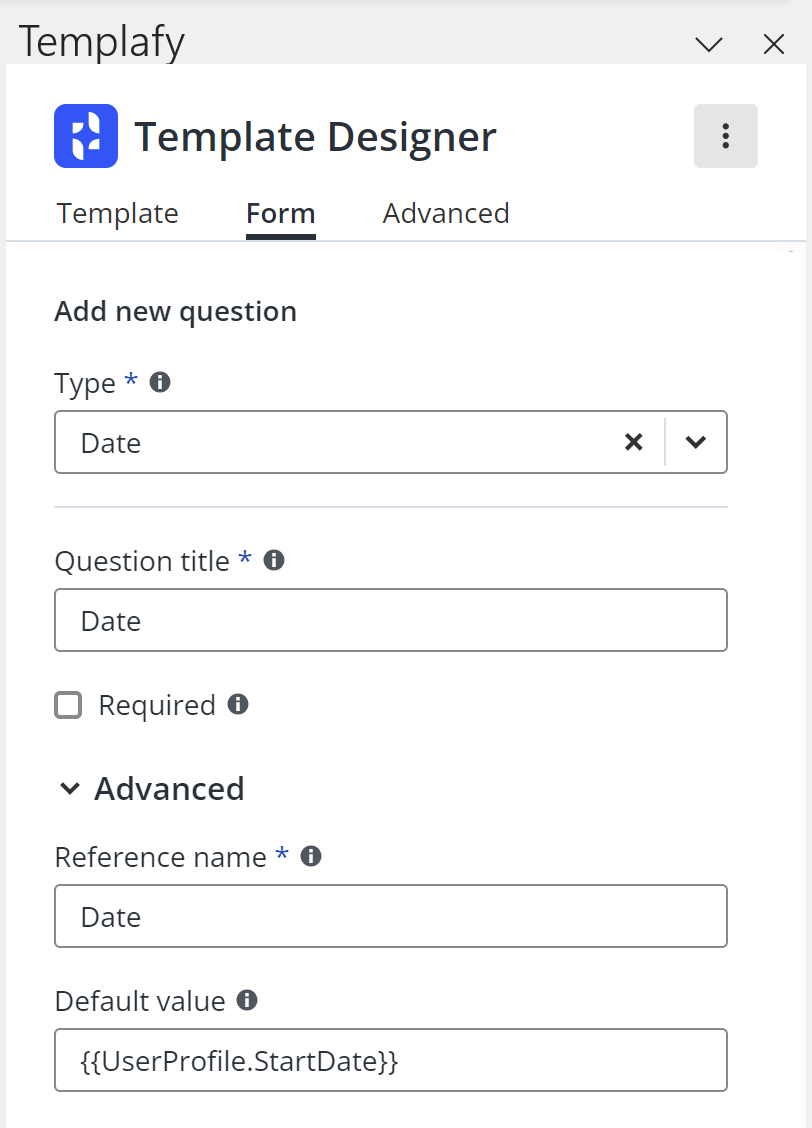Show info tooltip next to Type label
Screen dimensions: 812x1128
point(160,382)
